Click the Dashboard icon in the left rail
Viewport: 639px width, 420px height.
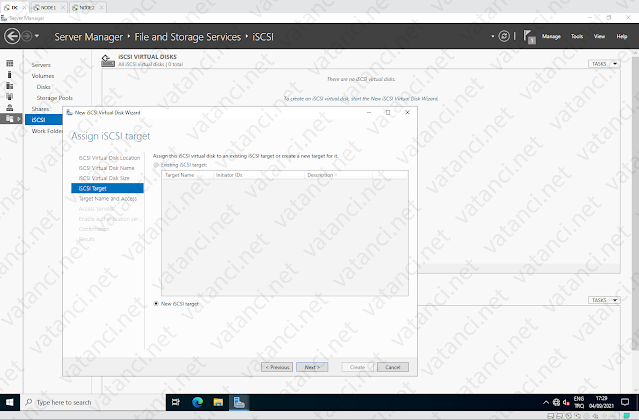click(10, 63)
